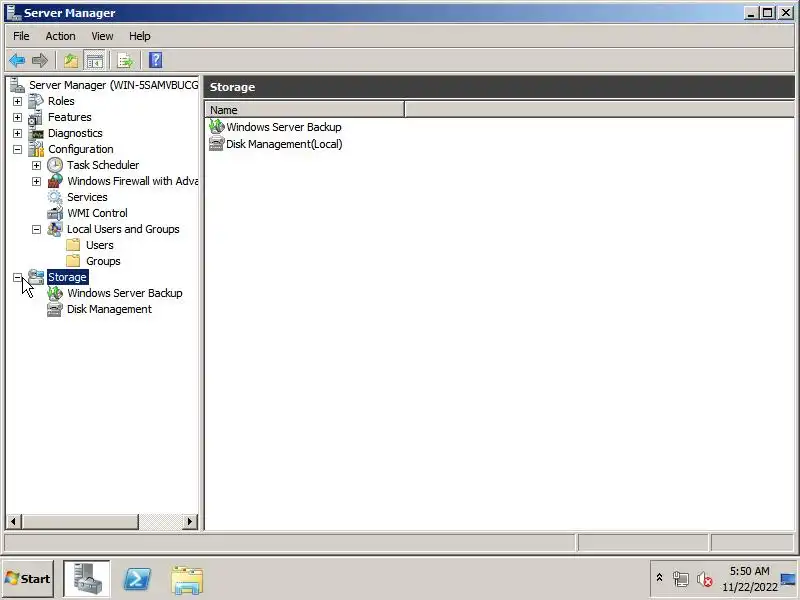Screen dimensions: 800x600
Task: Select the highlighted Storage label
Action: tap(67, 277)
